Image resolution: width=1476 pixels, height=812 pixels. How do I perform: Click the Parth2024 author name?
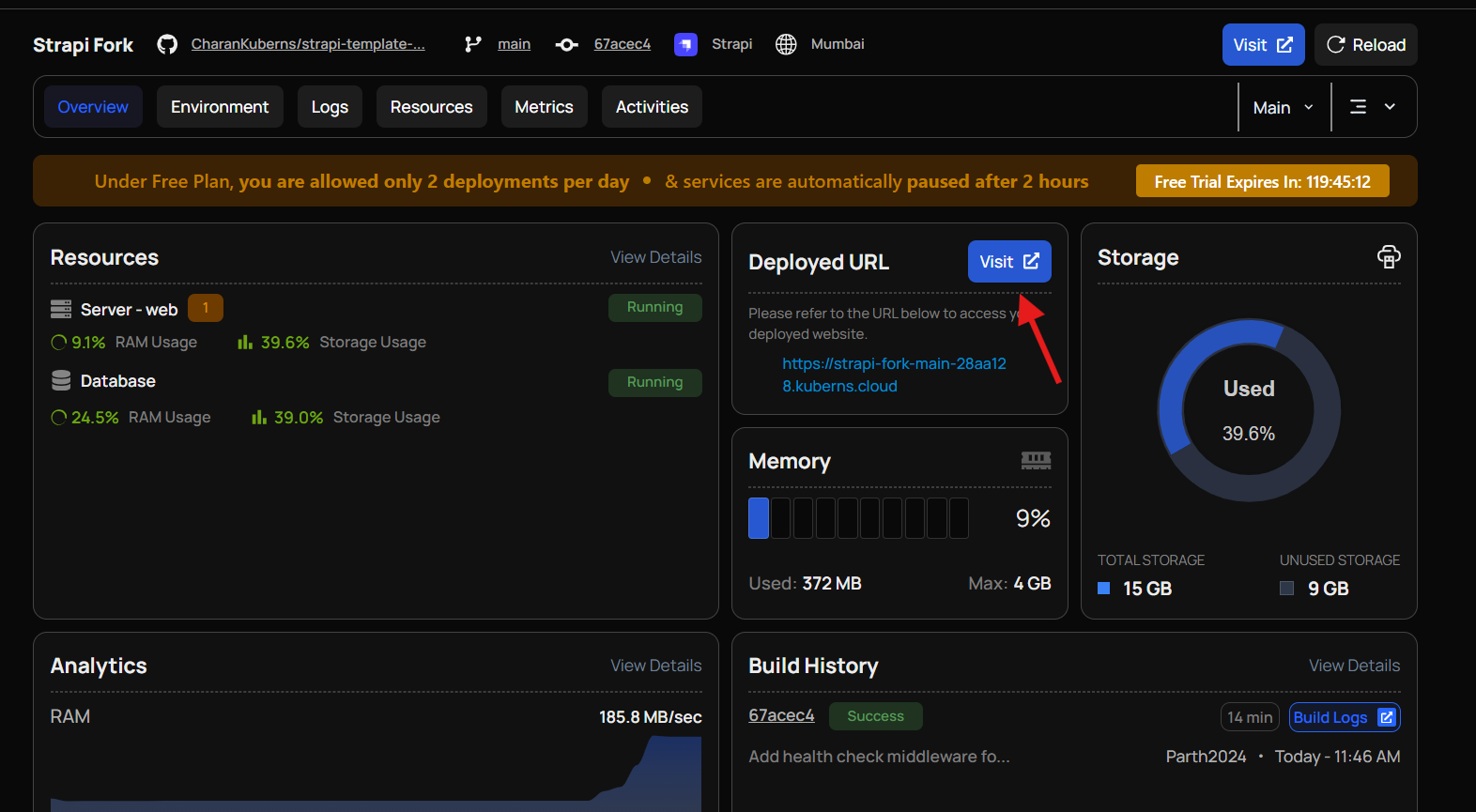click(1206, 757)
